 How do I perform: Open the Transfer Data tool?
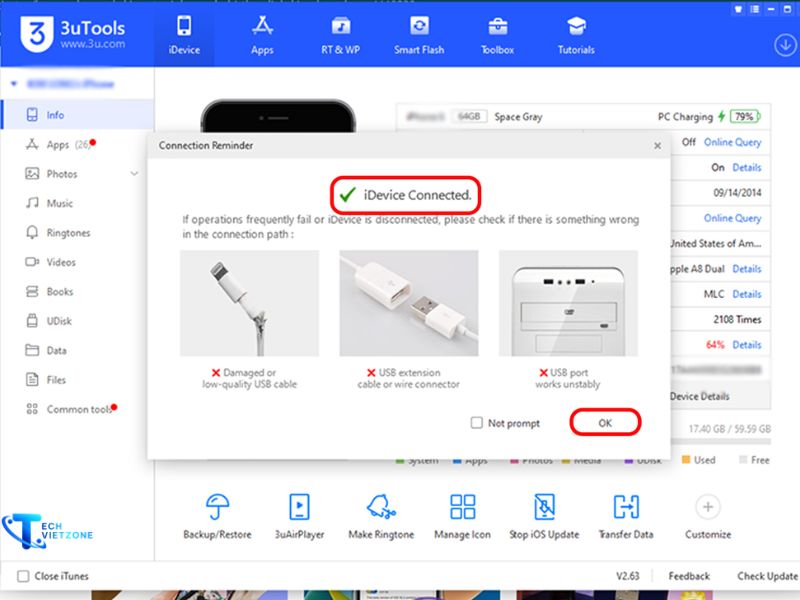(x=626, y=516)
